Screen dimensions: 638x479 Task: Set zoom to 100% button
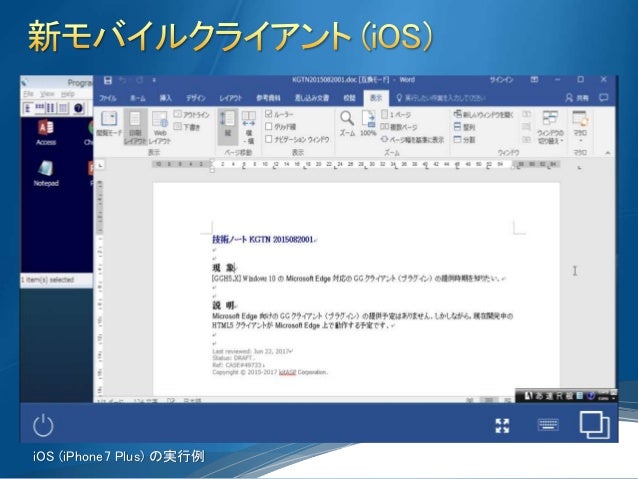pos(368,124)
